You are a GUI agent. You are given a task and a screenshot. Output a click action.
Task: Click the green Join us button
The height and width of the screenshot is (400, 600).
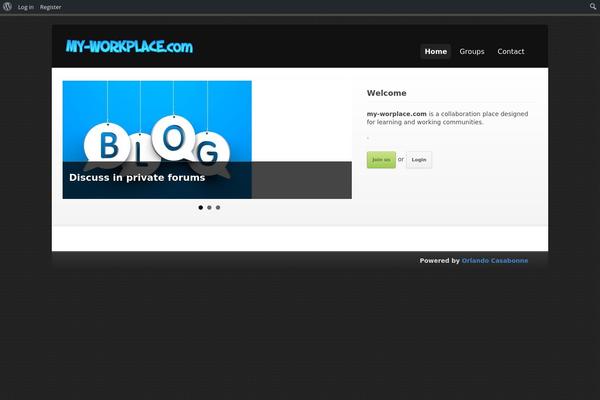coord(381,160)
